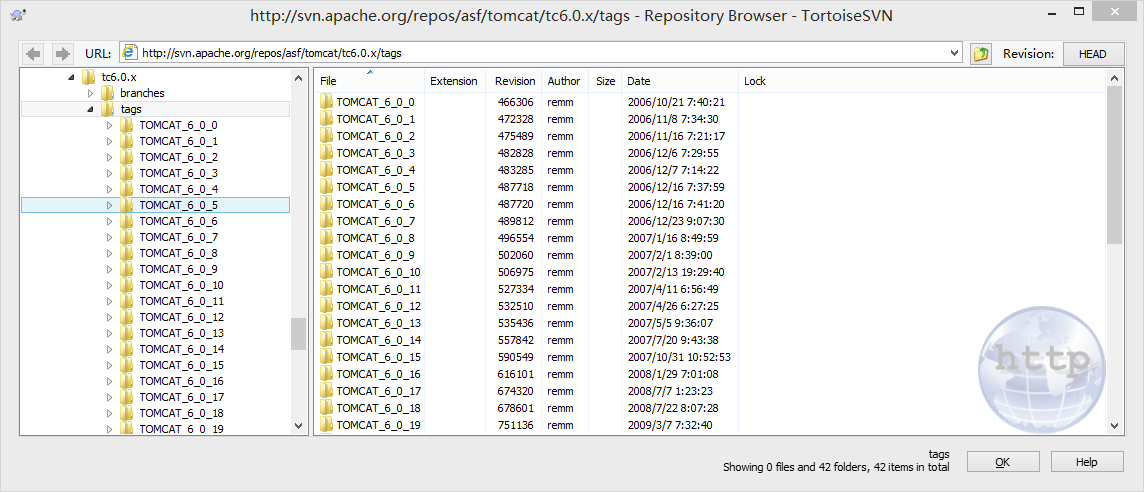
Task: Click folder icon of TOMCAT_6_0_5 in tree
Action: pos(127,205)
